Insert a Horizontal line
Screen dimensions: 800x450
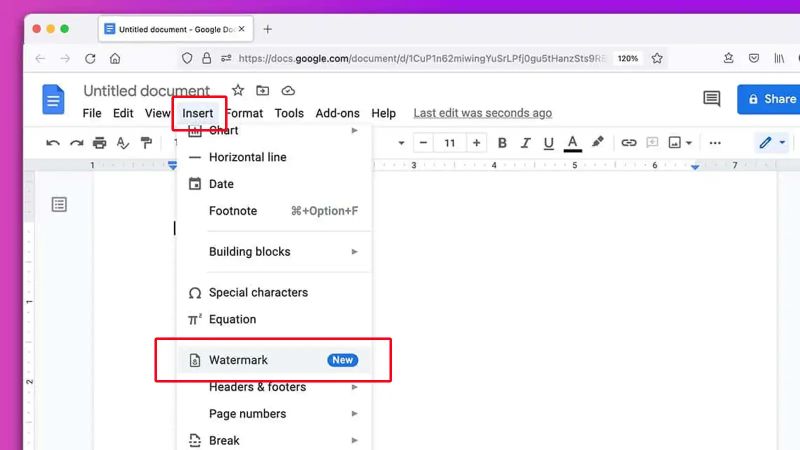[274, 157]
